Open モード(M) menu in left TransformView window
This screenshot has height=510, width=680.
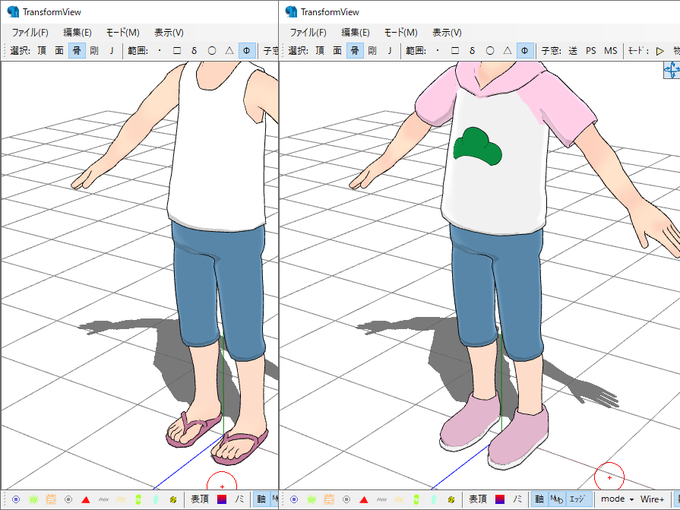(123, 33)
